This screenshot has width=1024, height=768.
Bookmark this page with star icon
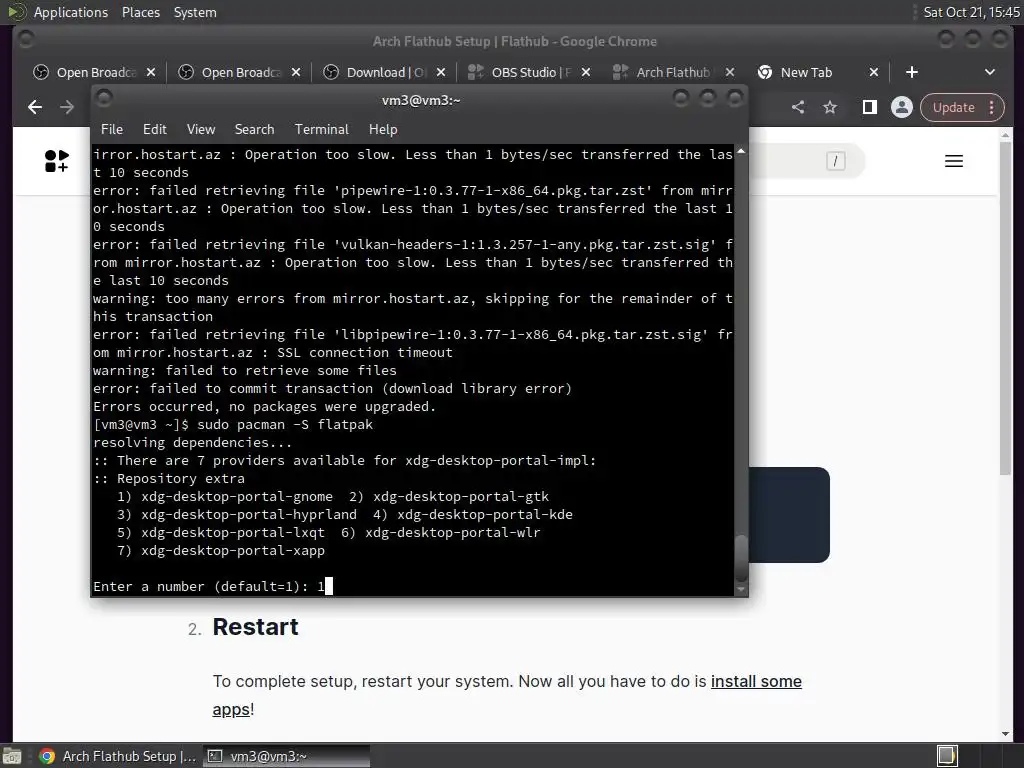click(830, 107)
